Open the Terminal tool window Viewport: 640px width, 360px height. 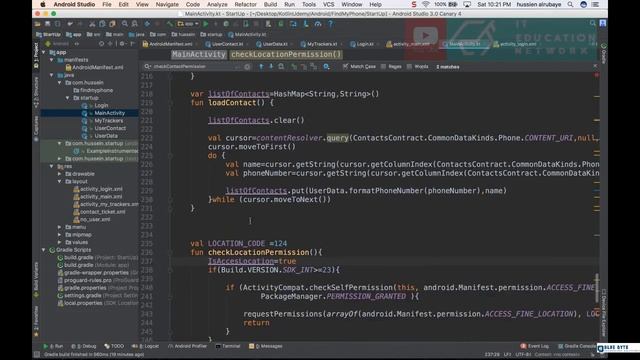pos(228,346)
